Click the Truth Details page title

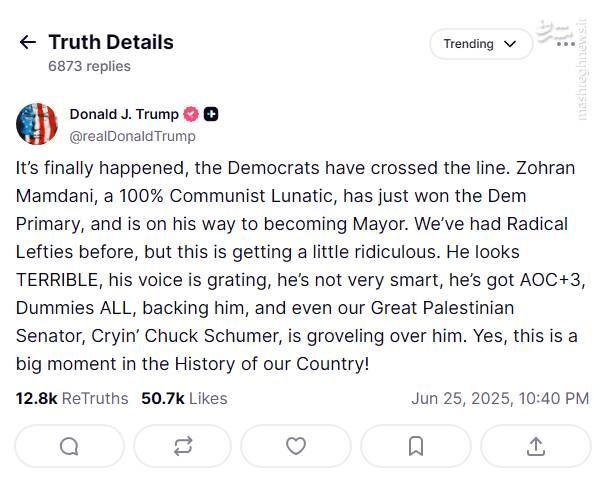111,42
